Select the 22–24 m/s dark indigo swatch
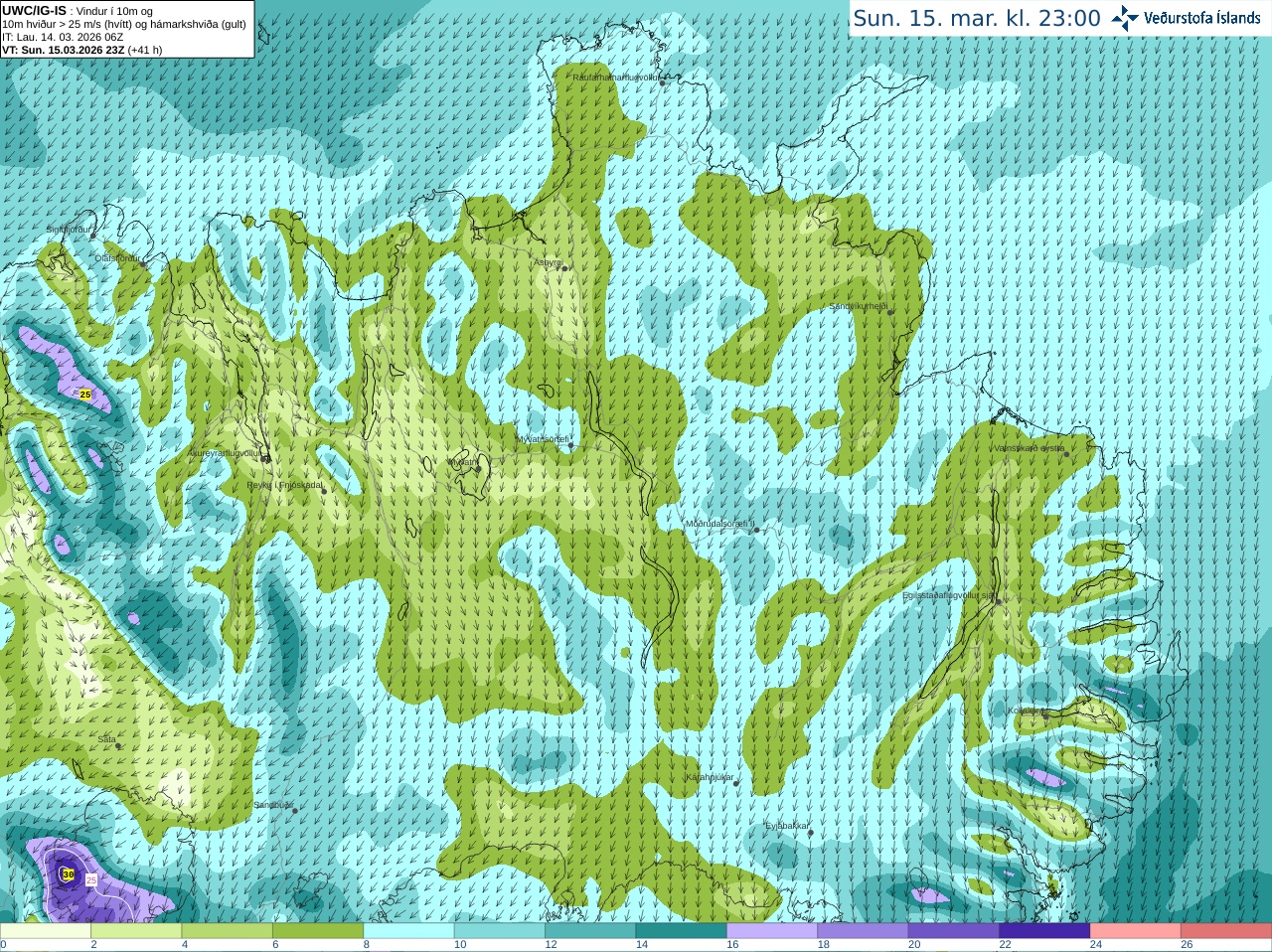Image resolution: width=1272 pixels, height=952 pixels. pyautogui.click(x=1045, y=931)
